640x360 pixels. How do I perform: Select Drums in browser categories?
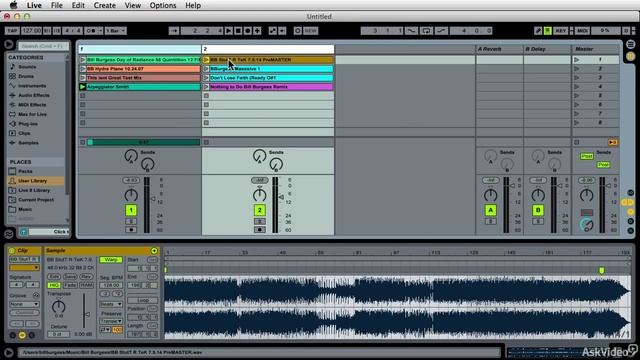(x=26, y=76)
